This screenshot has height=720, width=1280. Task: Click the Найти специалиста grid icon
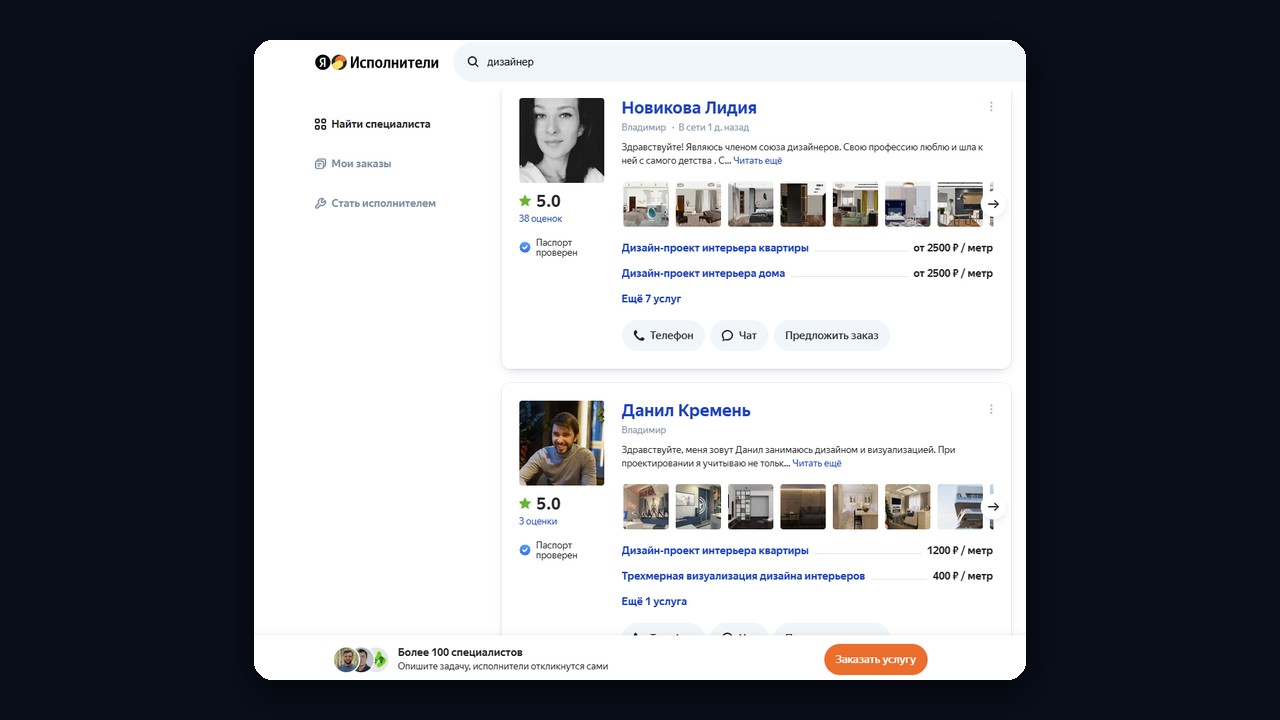pyautogui.click(x=320, y=124)
